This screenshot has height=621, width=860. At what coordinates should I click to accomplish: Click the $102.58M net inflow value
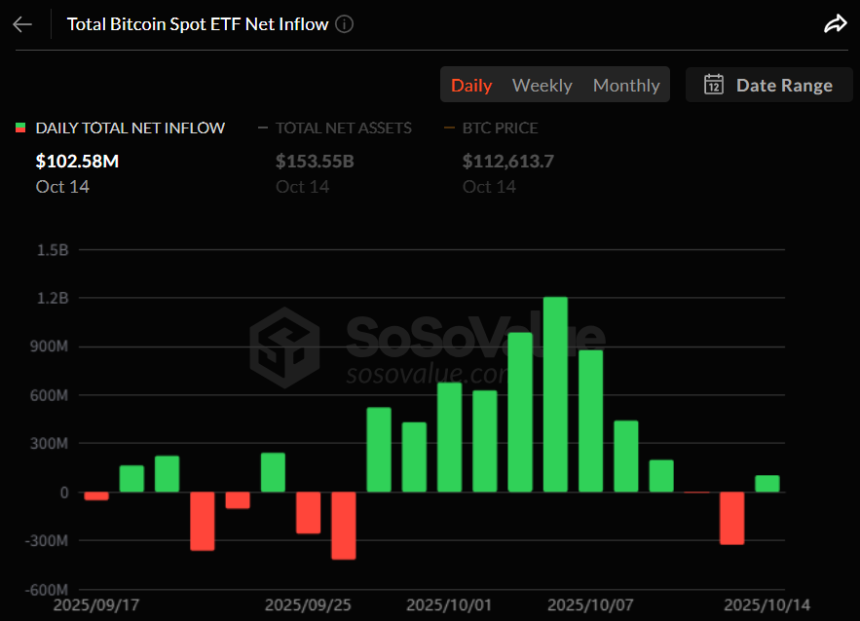click(77, 161)
